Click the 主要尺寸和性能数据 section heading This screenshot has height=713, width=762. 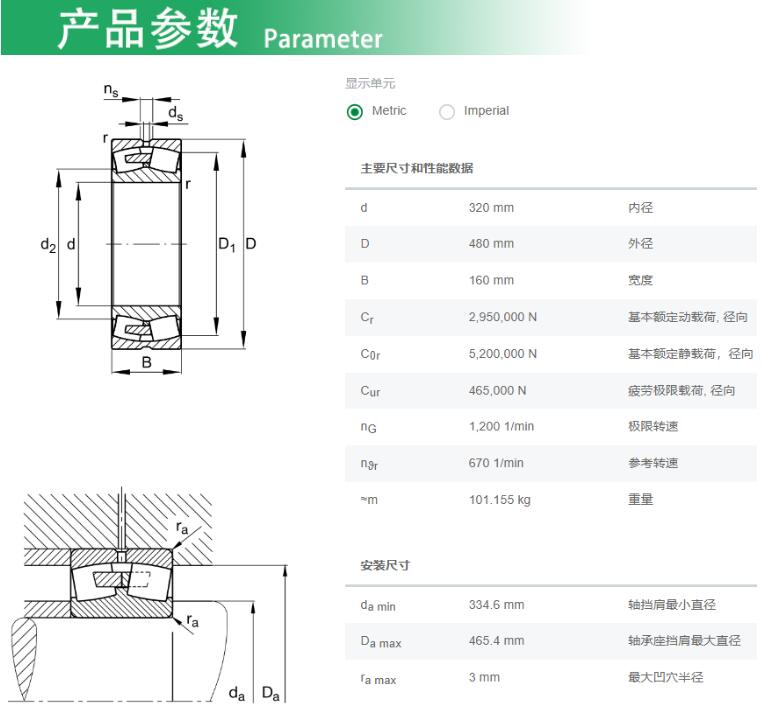click(416, 168)
